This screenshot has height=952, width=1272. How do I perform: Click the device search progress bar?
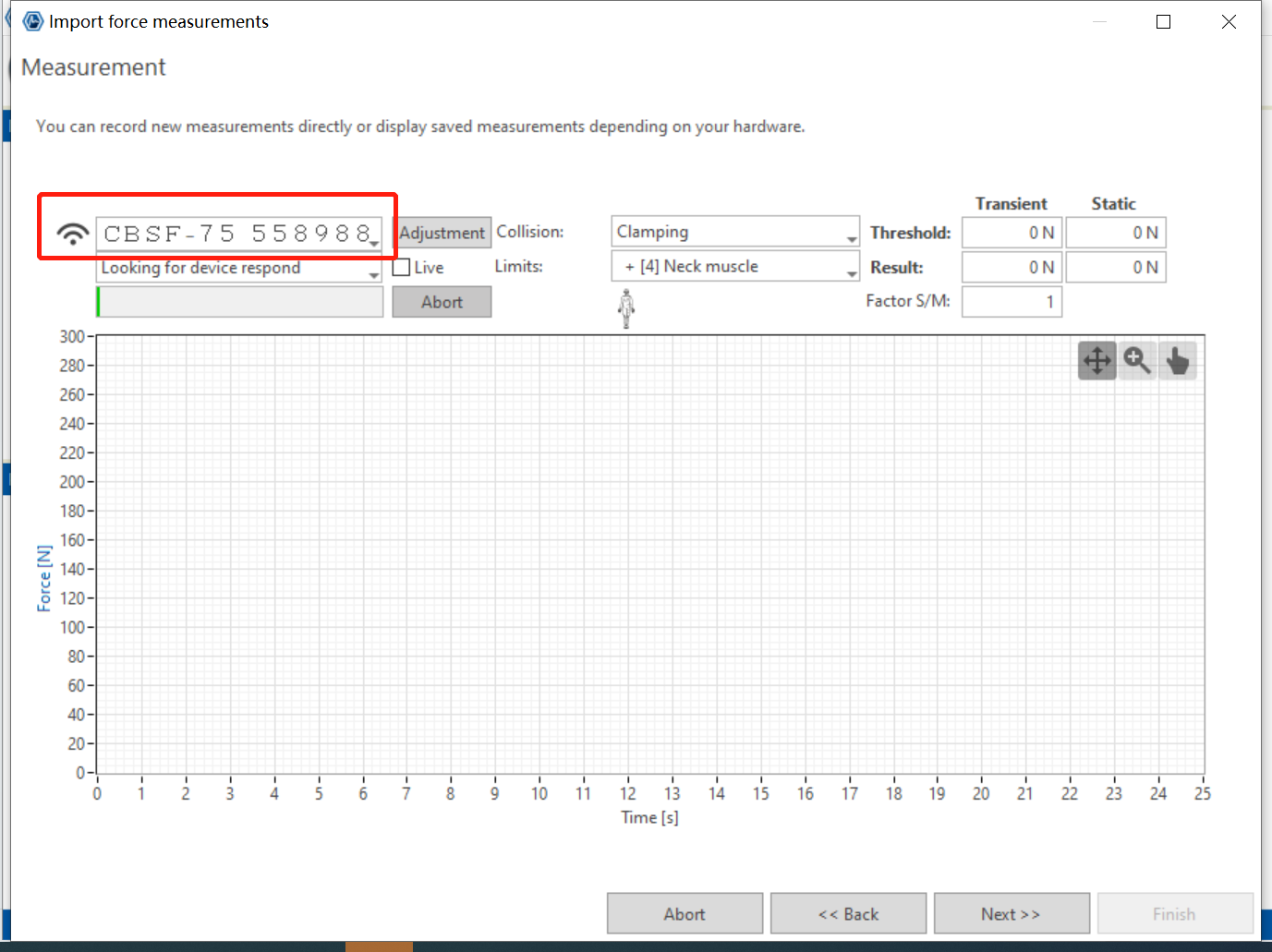click(x=240, y=302)
